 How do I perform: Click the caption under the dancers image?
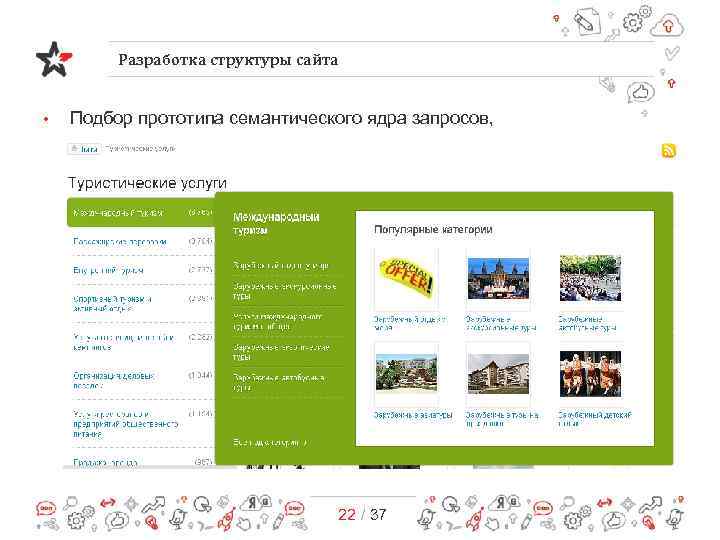pyautogui.click(x=594, y=419)
